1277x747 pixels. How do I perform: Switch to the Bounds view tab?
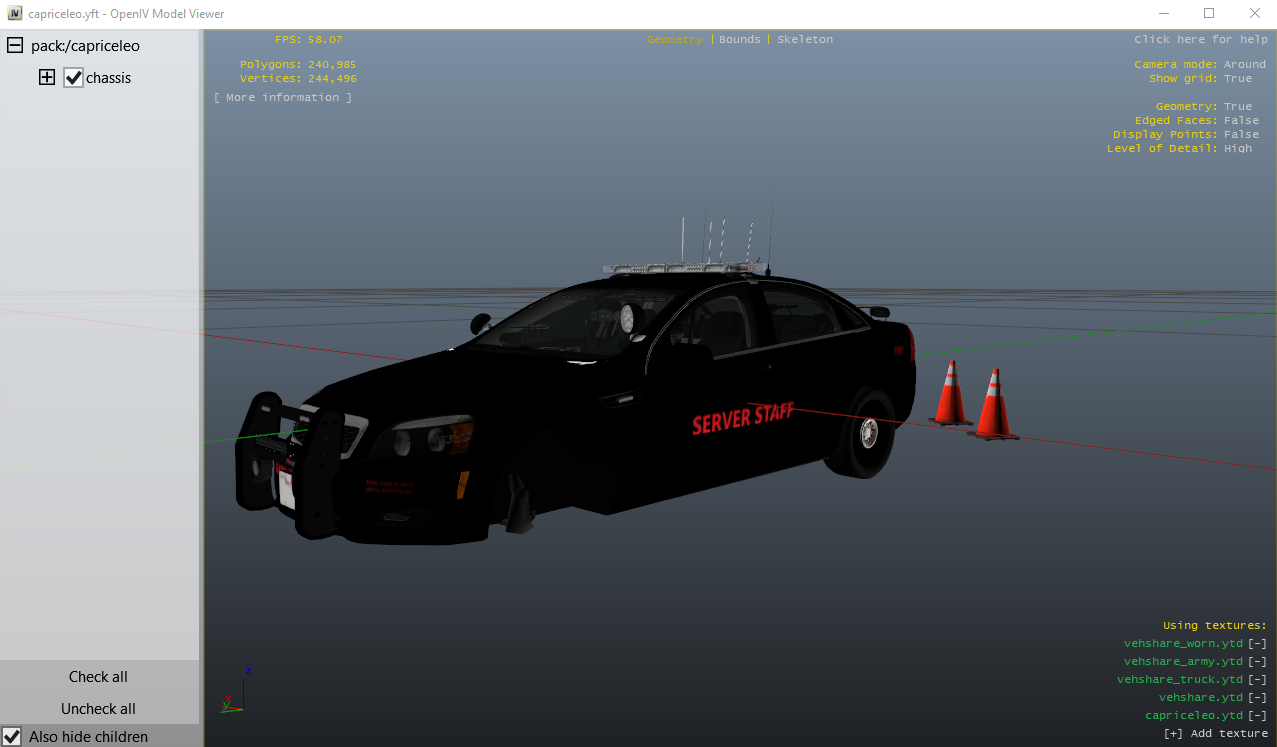click(x=739, y=39)
